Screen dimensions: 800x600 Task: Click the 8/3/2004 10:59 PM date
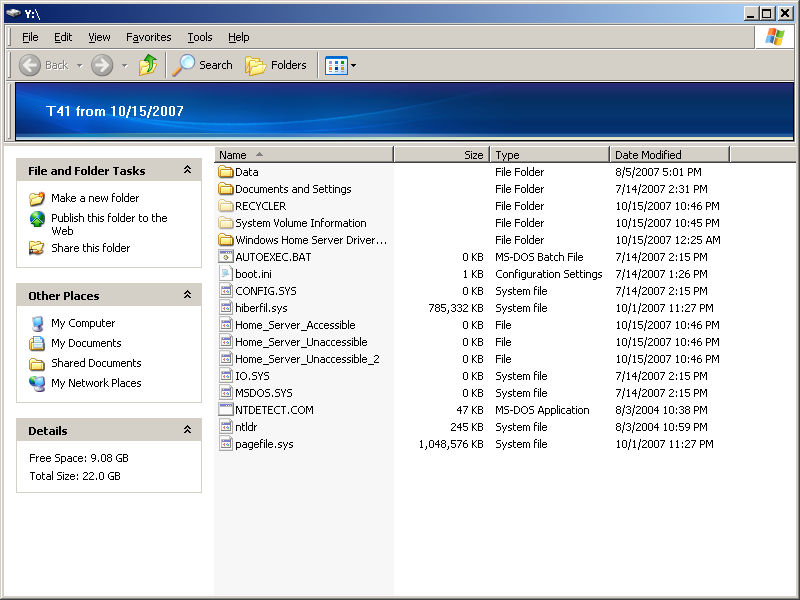coord(661,427)
